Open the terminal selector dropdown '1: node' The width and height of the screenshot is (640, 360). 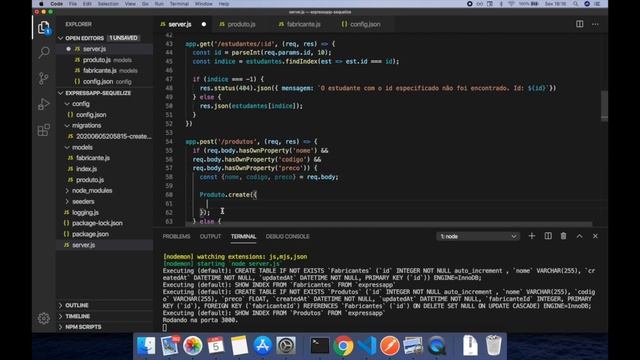[478, 236]
